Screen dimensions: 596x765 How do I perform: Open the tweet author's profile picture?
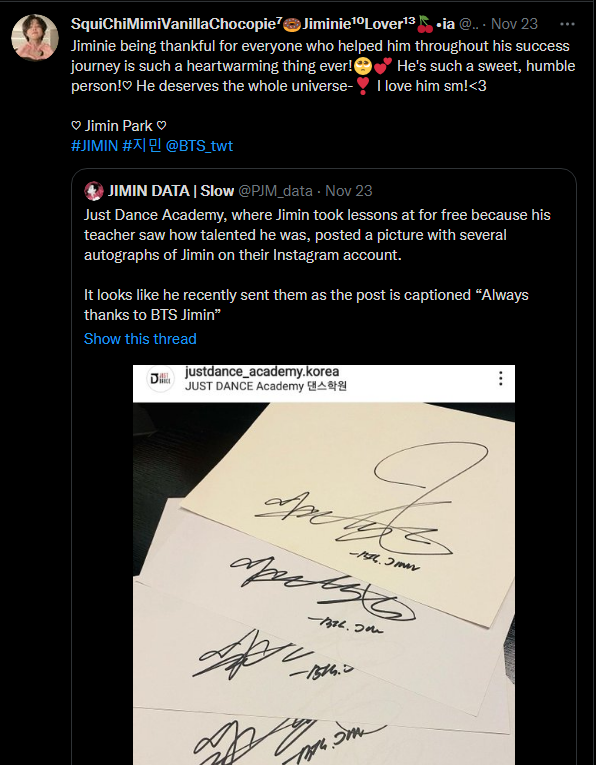click(35, 38)
